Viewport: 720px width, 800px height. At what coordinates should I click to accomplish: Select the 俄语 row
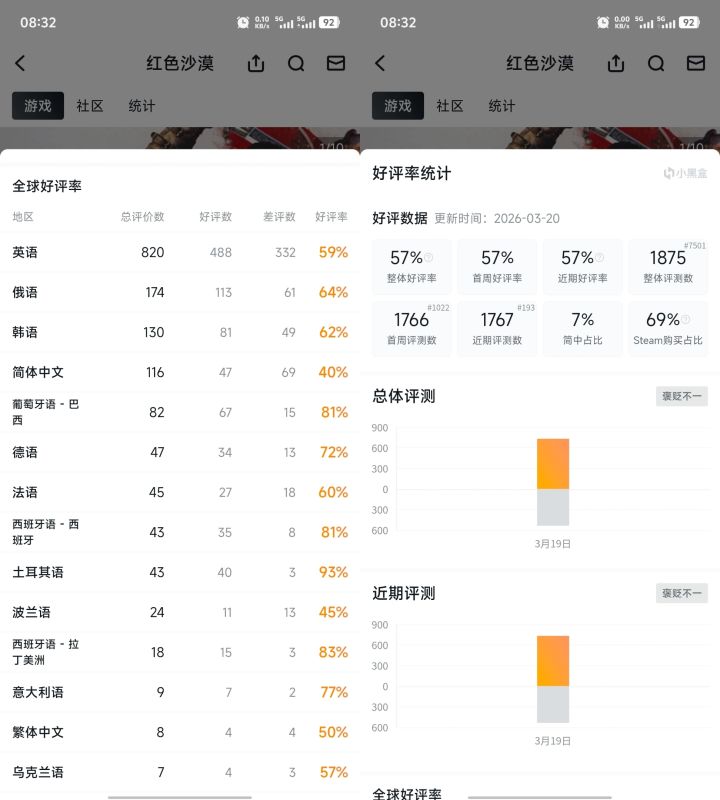[180, 292]
